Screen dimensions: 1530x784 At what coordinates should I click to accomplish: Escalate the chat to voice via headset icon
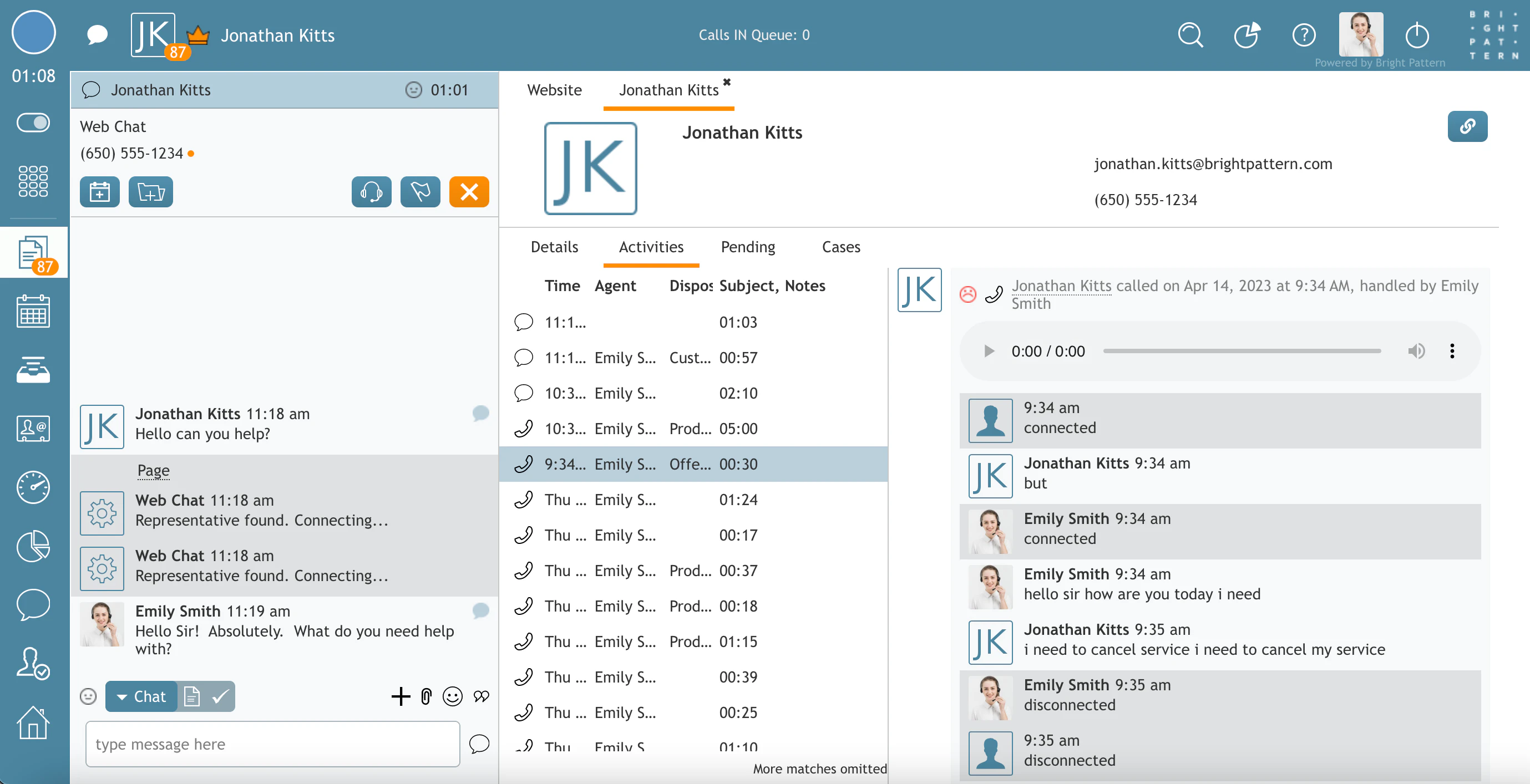(x=371, y=192)
